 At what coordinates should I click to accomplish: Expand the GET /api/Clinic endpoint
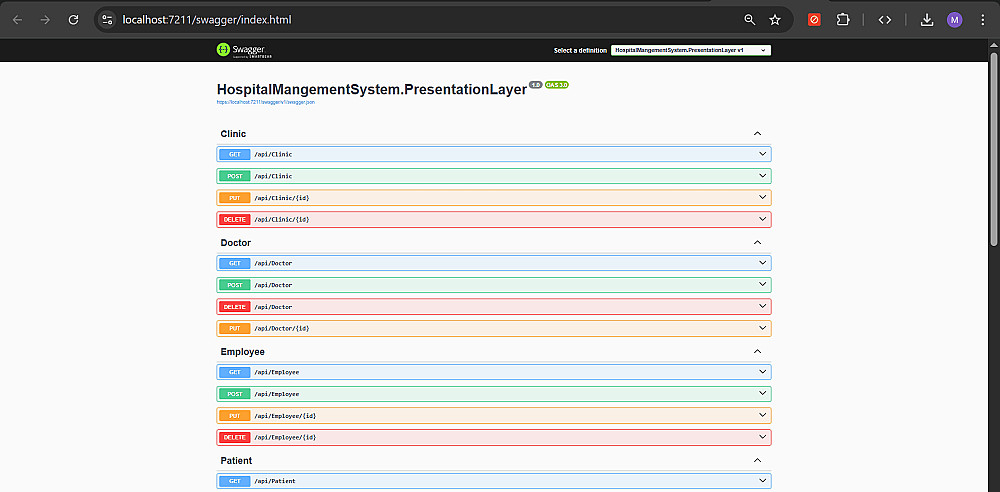494,154
